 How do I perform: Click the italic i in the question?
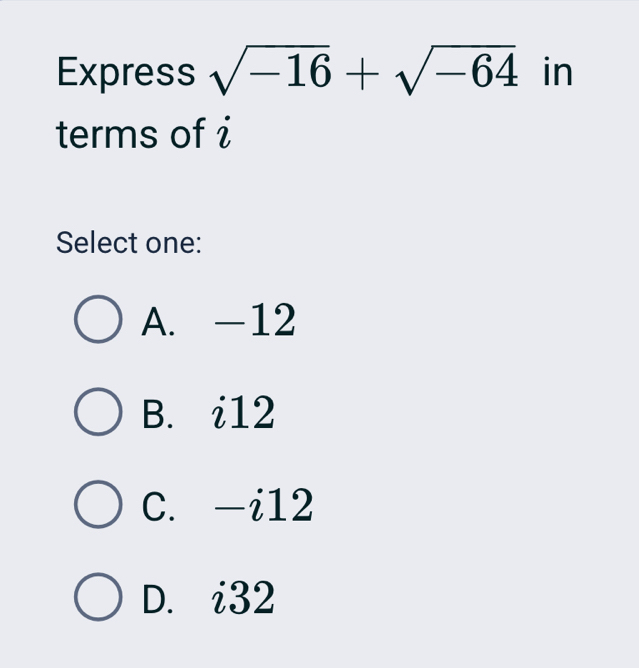coord(226,134)
